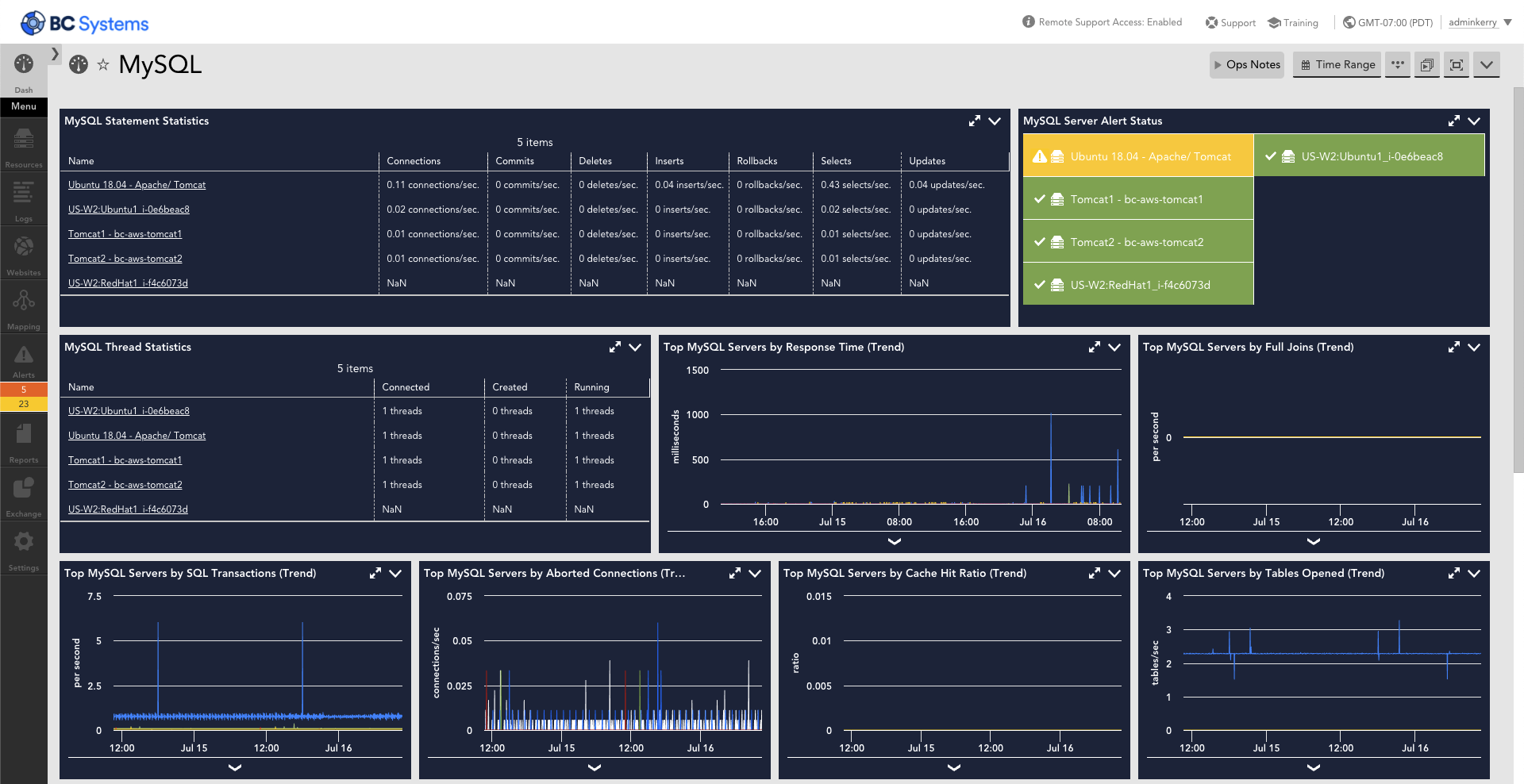Click the three-dots options toolbar button

point(1398,64)
